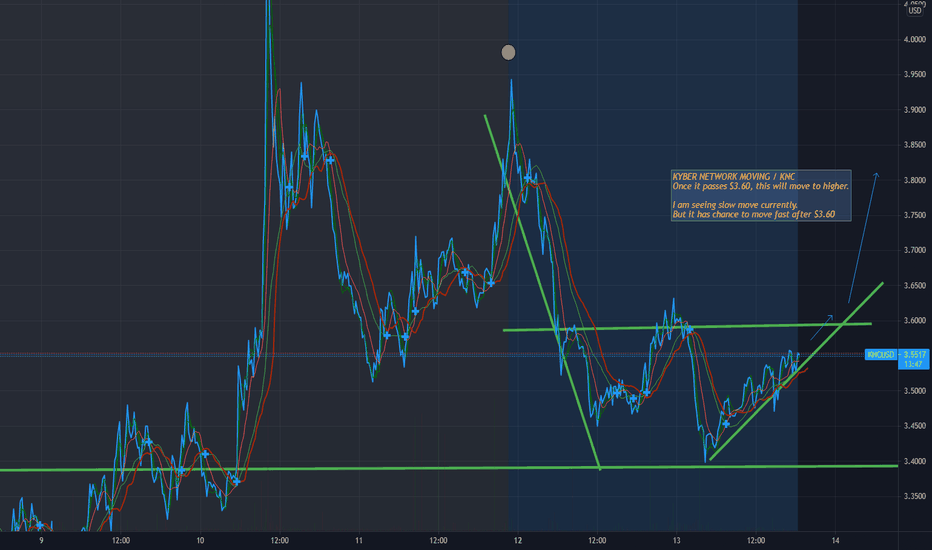Click the 3.4000 price axis label
Image resolution: width=932 pixels, height=550 pixels.
[x=914, y=461]
